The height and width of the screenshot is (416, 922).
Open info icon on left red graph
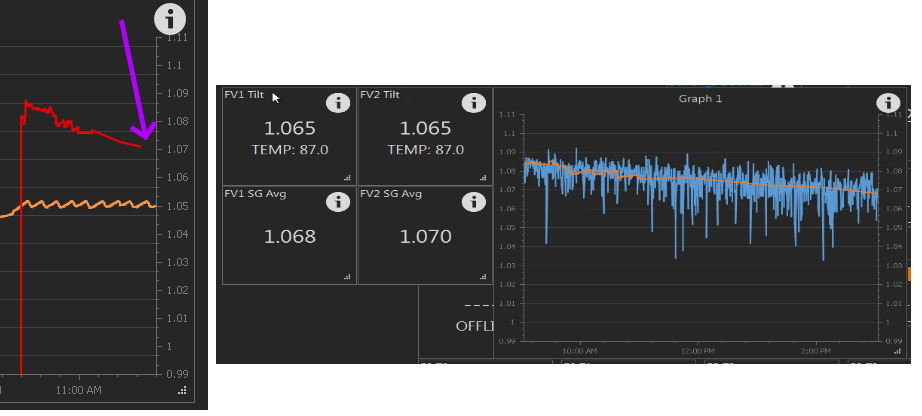[170, 20]
